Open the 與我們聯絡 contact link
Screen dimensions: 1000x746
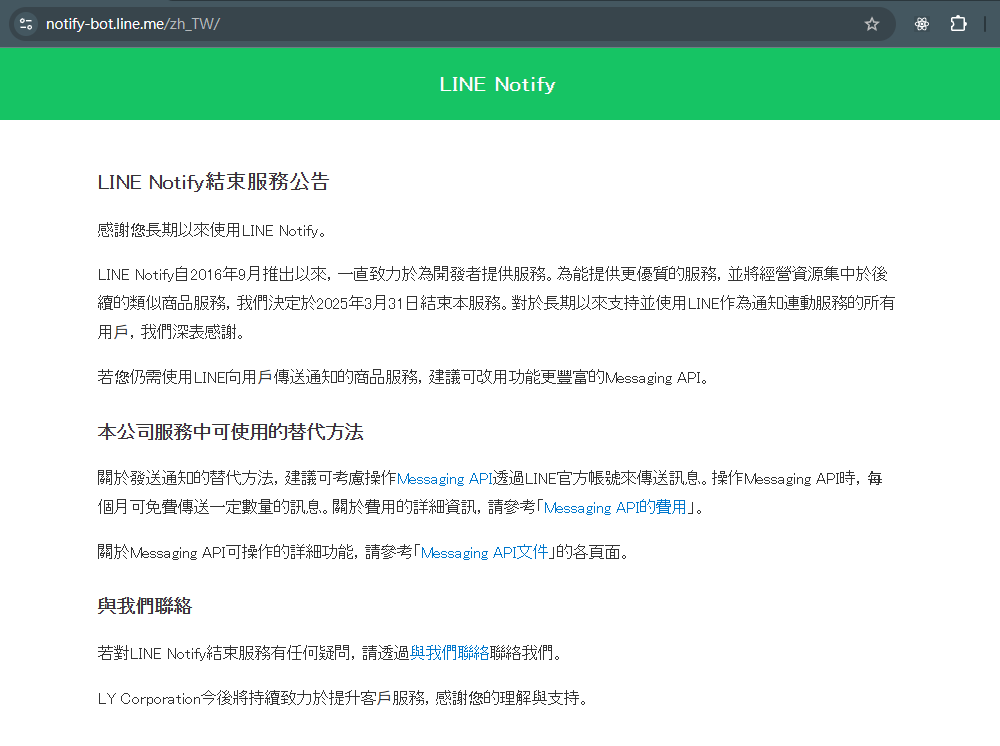click(x=450, y=653)
